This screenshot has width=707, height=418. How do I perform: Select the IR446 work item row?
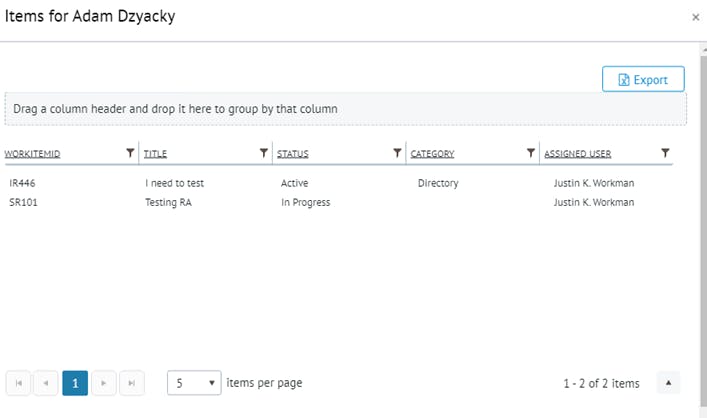(x=23, y=184)
